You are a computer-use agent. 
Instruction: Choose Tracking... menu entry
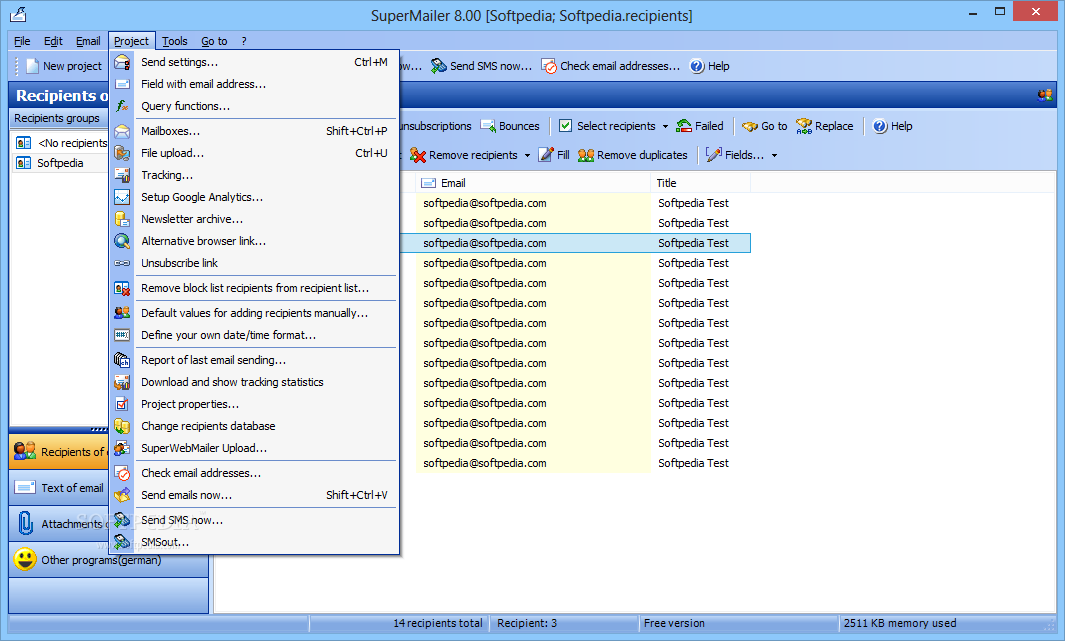254,175
